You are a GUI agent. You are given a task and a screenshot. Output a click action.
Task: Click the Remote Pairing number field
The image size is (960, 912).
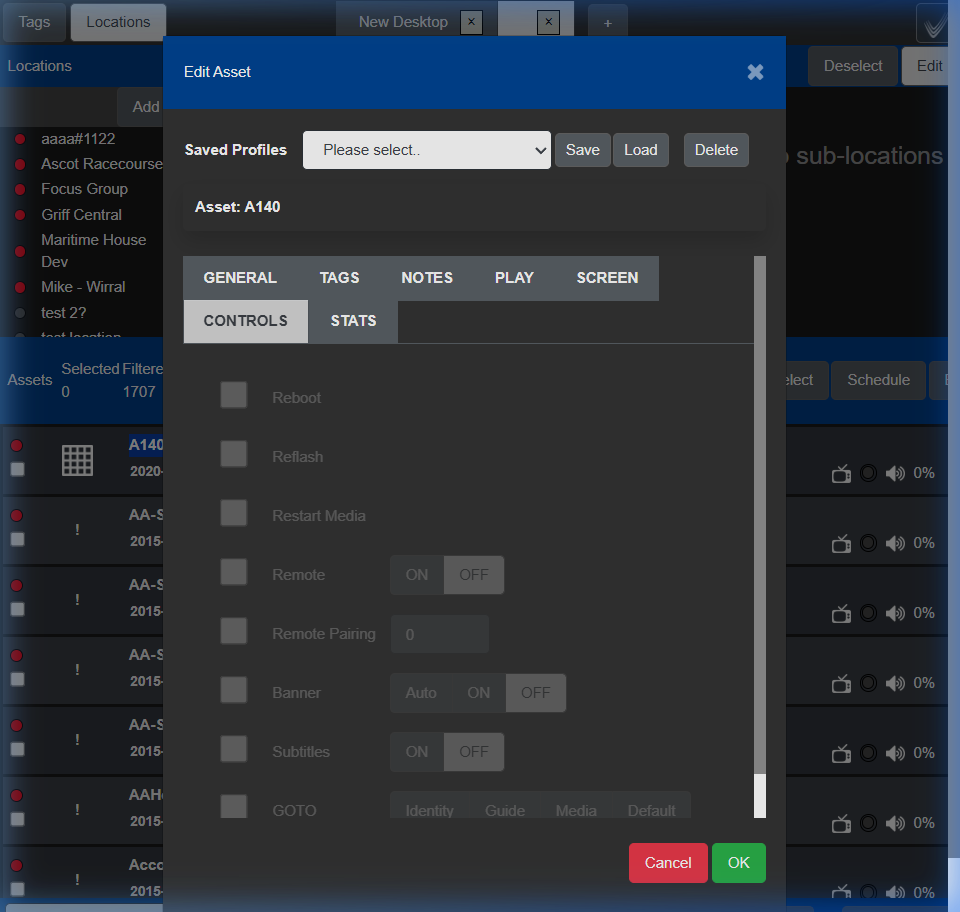coord(440,634)
